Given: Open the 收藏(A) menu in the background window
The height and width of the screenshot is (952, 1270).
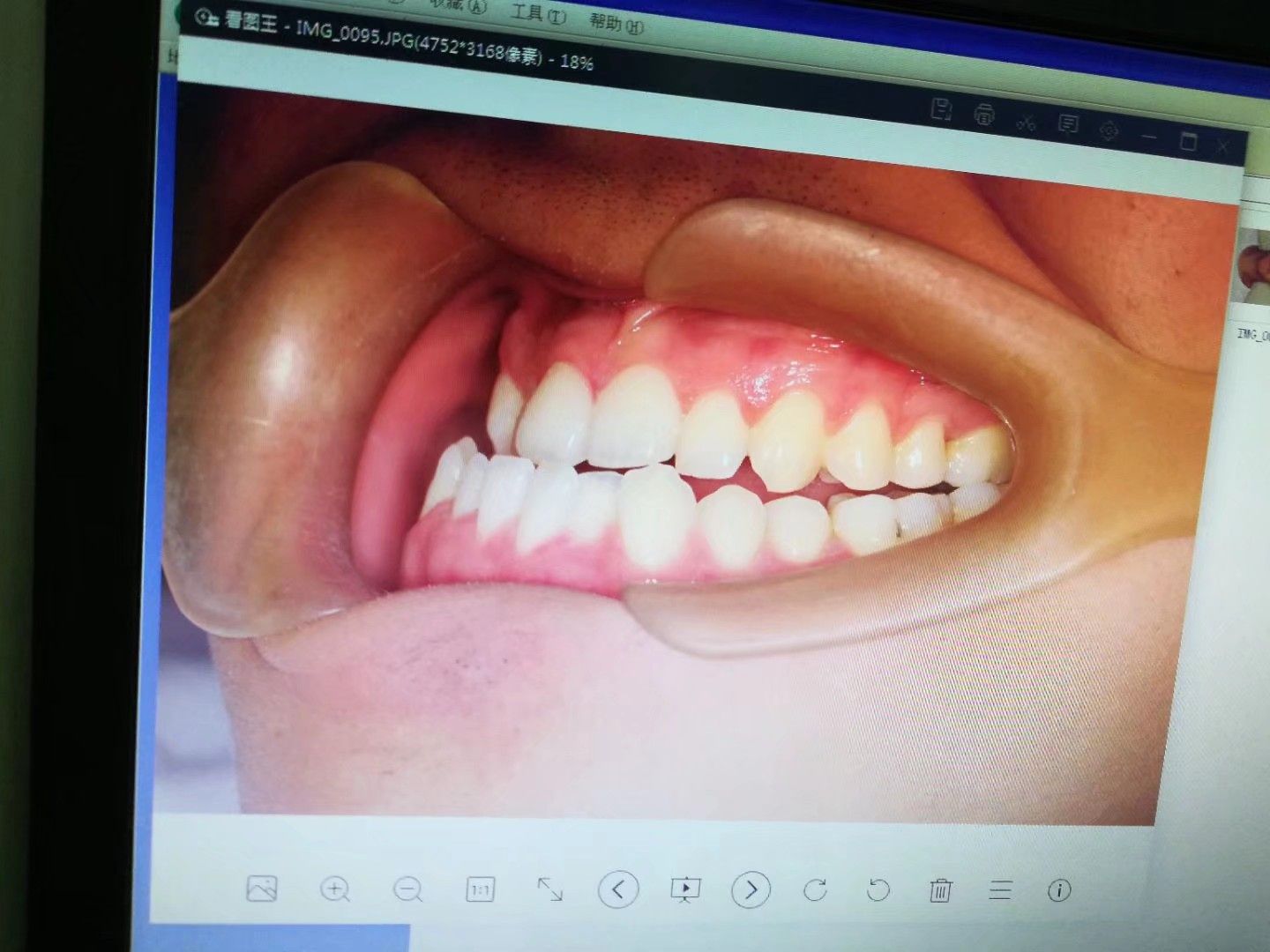Looking at the screenshot, I should pos(459,5).
